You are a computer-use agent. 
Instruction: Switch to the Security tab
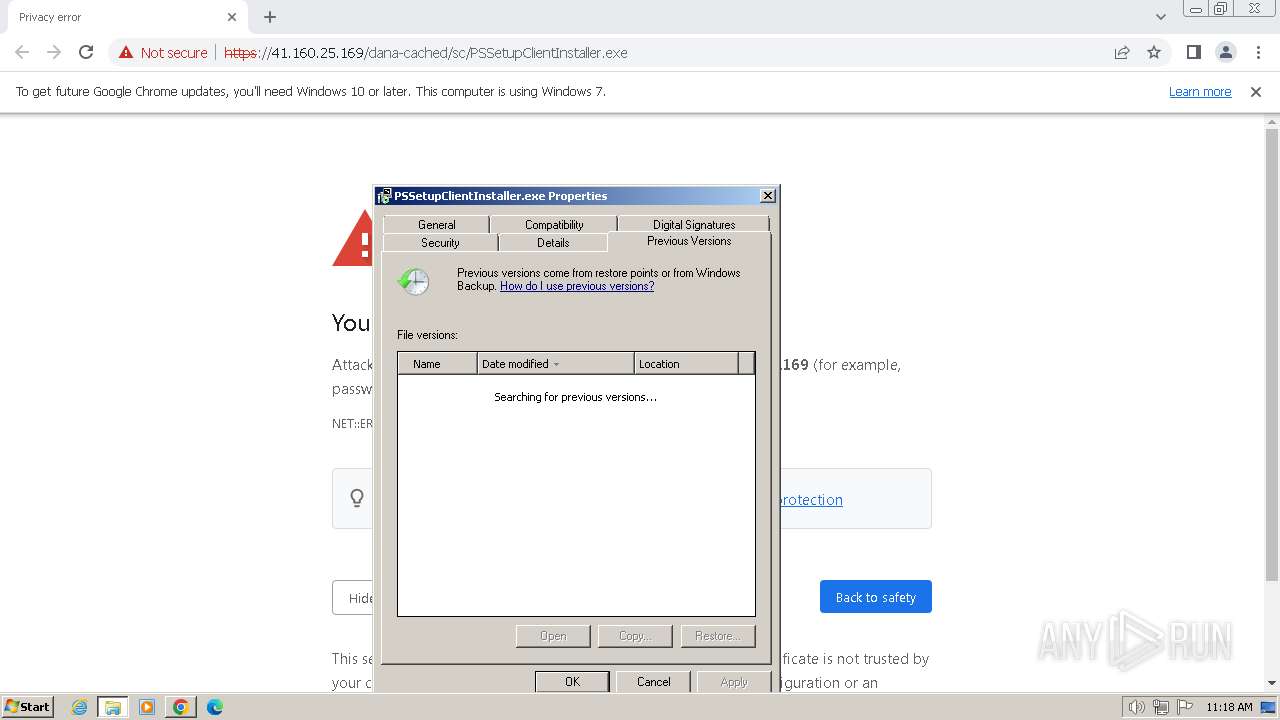pos(440,243)
